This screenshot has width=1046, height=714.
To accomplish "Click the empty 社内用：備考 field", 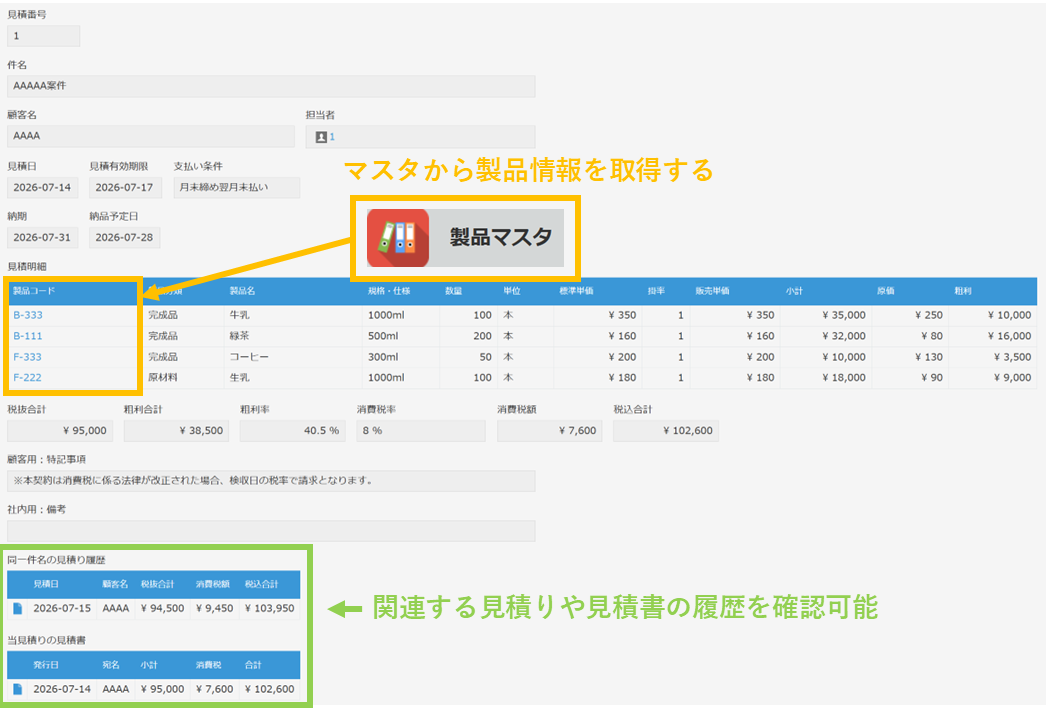I will [x=271, y=531].
